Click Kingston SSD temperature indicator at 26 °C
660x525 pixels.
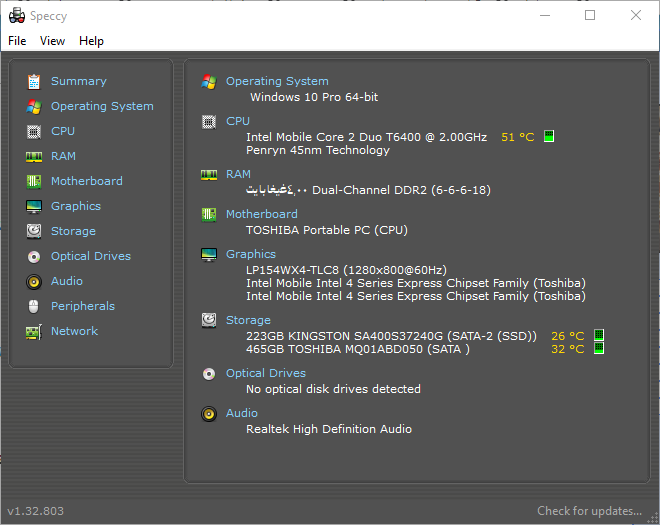[599, 335]
